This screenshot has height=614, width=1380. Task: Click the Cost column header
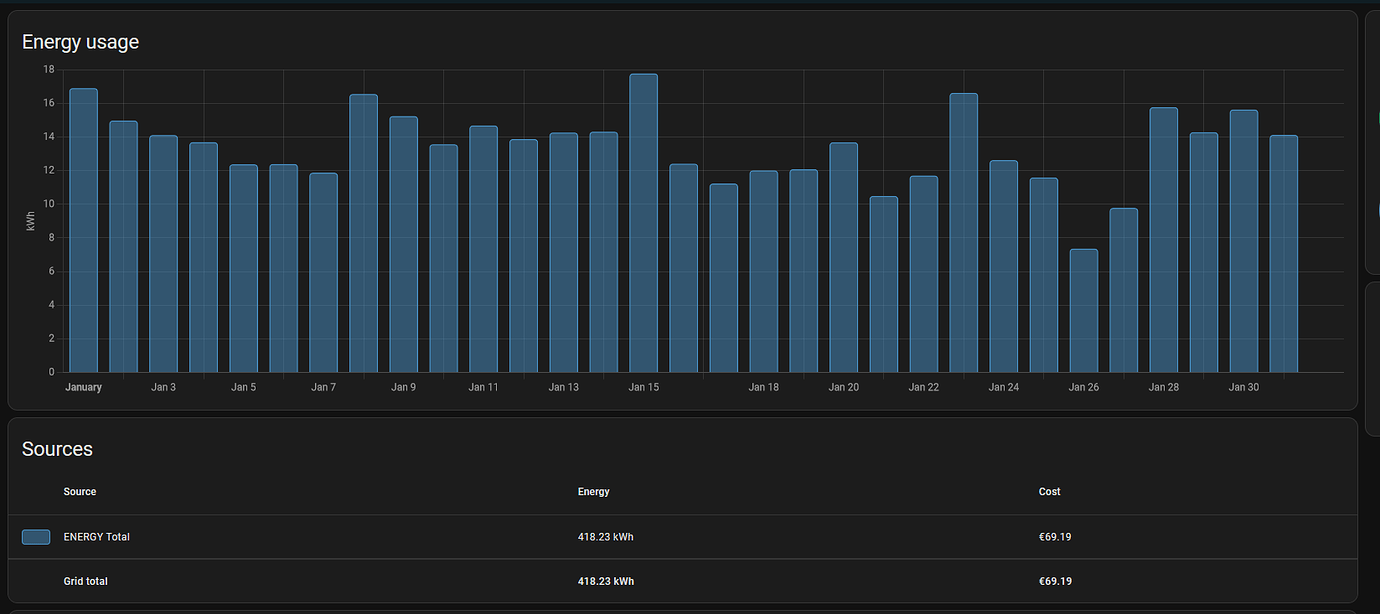(x=1049, y=492)
